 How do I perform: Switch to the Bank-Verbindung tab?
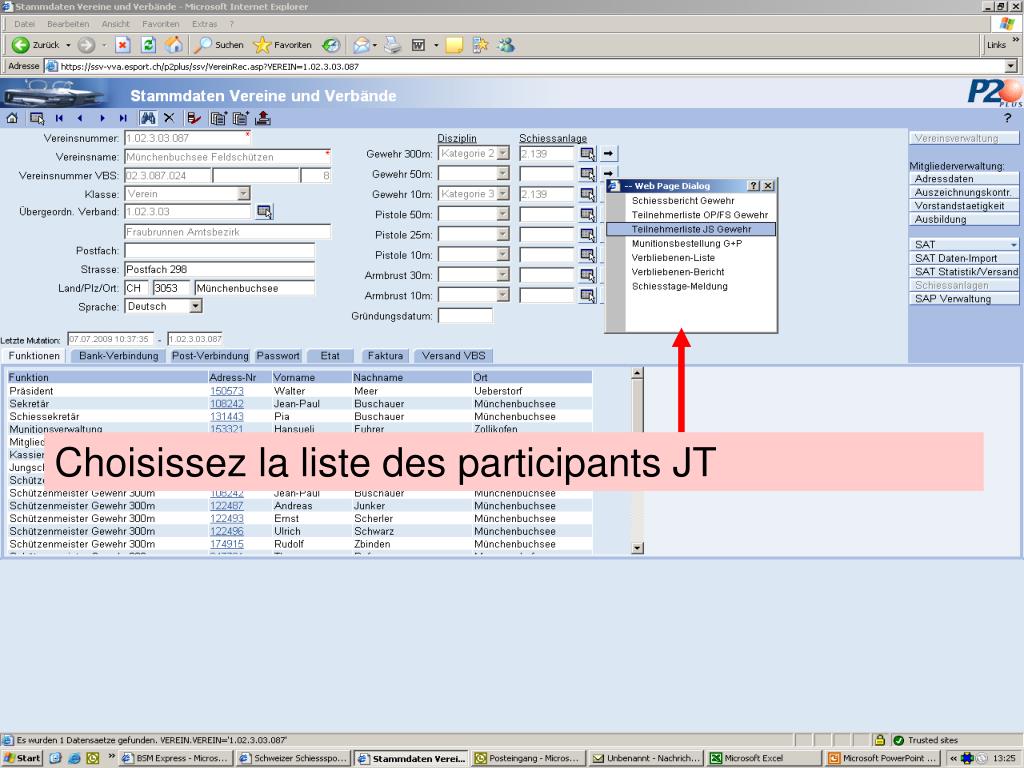(x=118, y=356)
